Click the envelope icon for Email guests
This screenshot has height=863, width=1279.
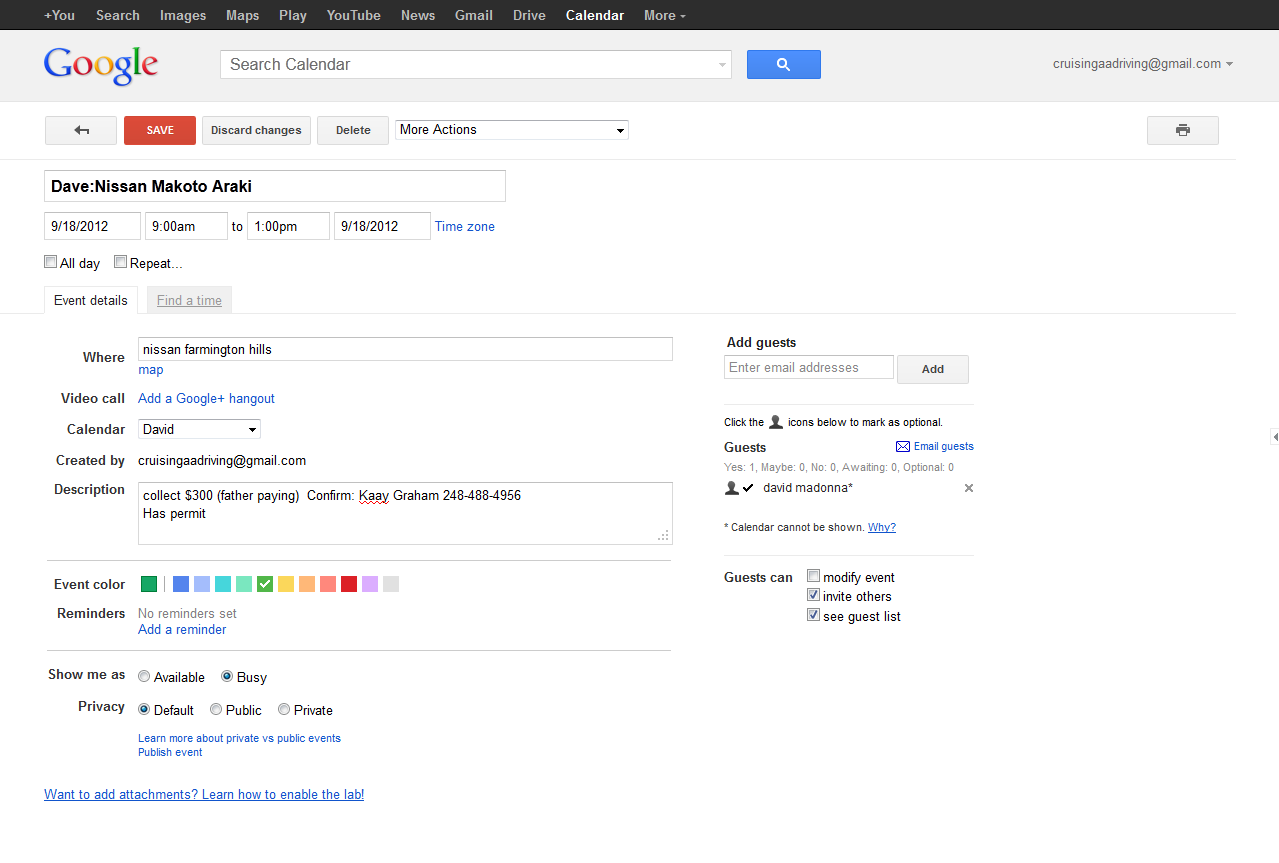click(902, 447)
